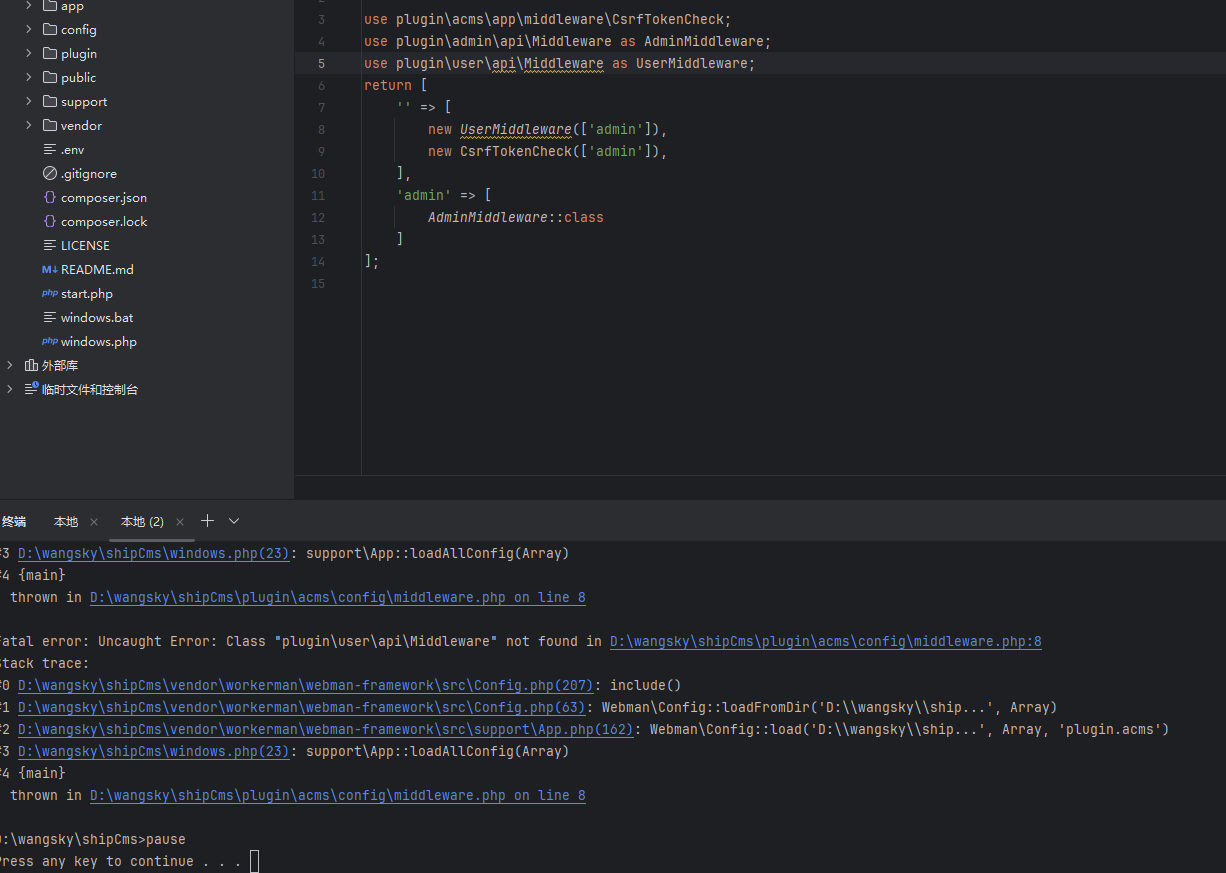Image resolution: width=1226 pixels, height=873 pixels.
Task: Click the .gitignore file icon
Action: [50, 174]
